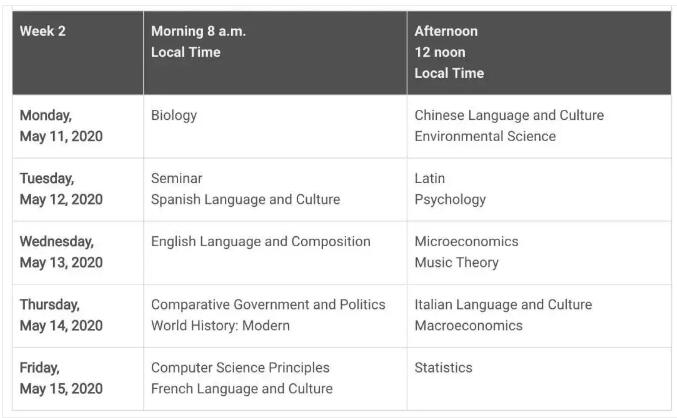
Task: Click Environmental Science entry
Action: pos(485,136)
